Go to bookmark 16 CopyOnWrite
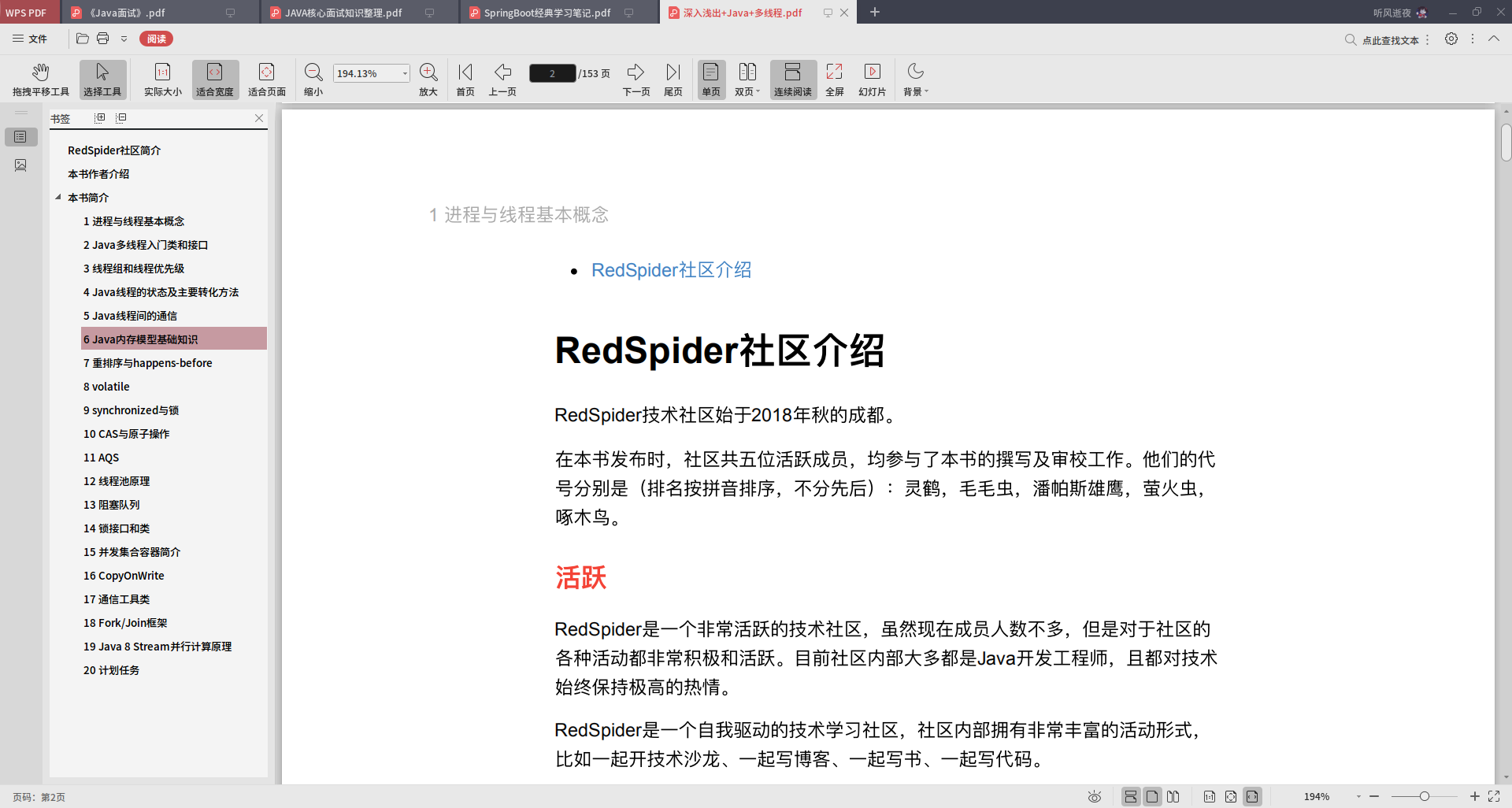 pyautogui.click(x=124, y=576)
